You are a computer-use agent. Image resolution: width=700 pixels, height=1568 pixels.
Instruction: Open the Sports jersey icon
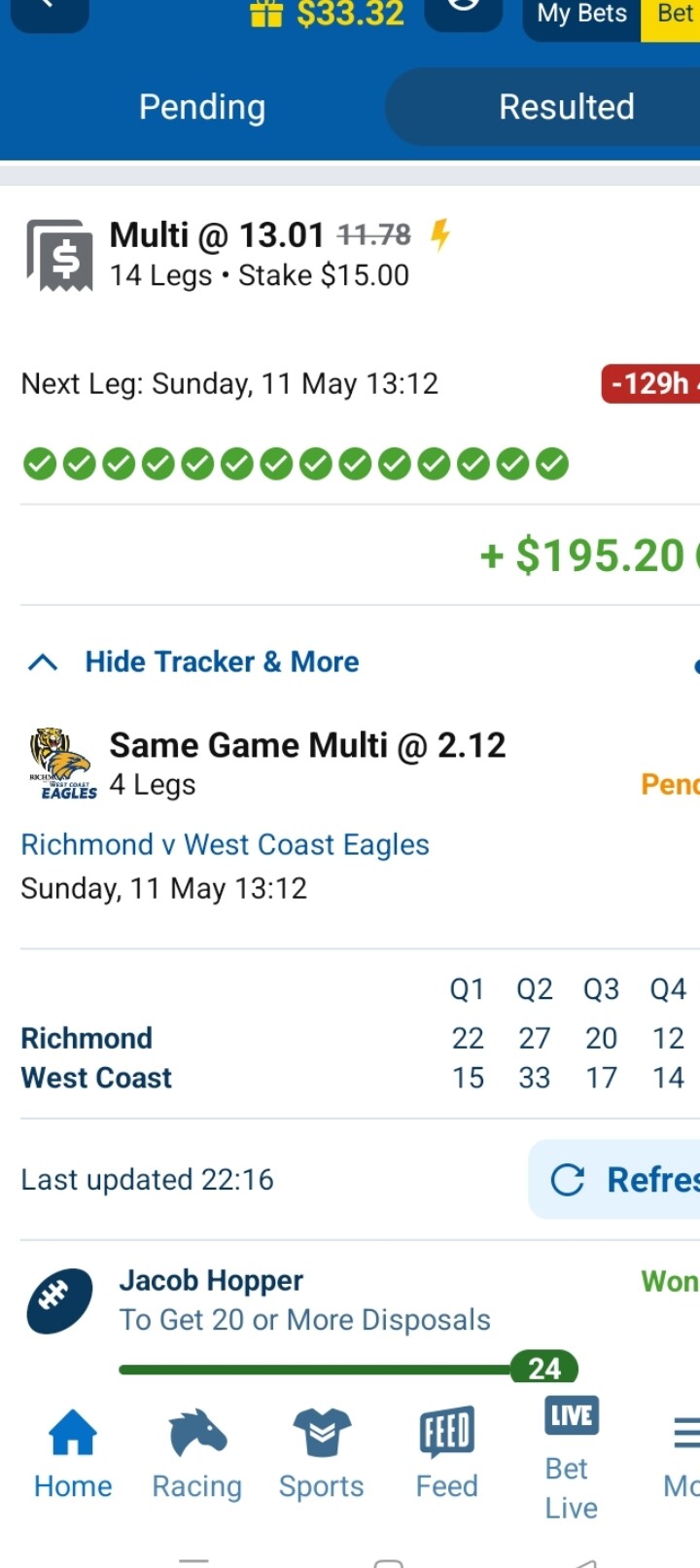point(322,1433)
